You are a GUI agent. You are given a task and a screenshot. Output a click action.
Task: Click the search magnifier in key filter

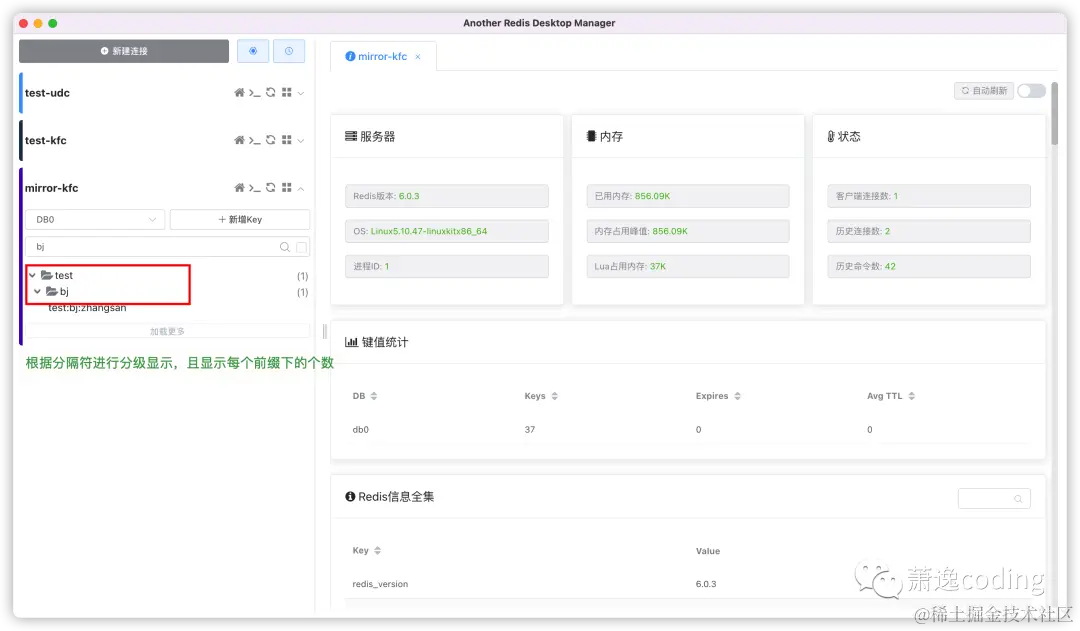[284, 247]
